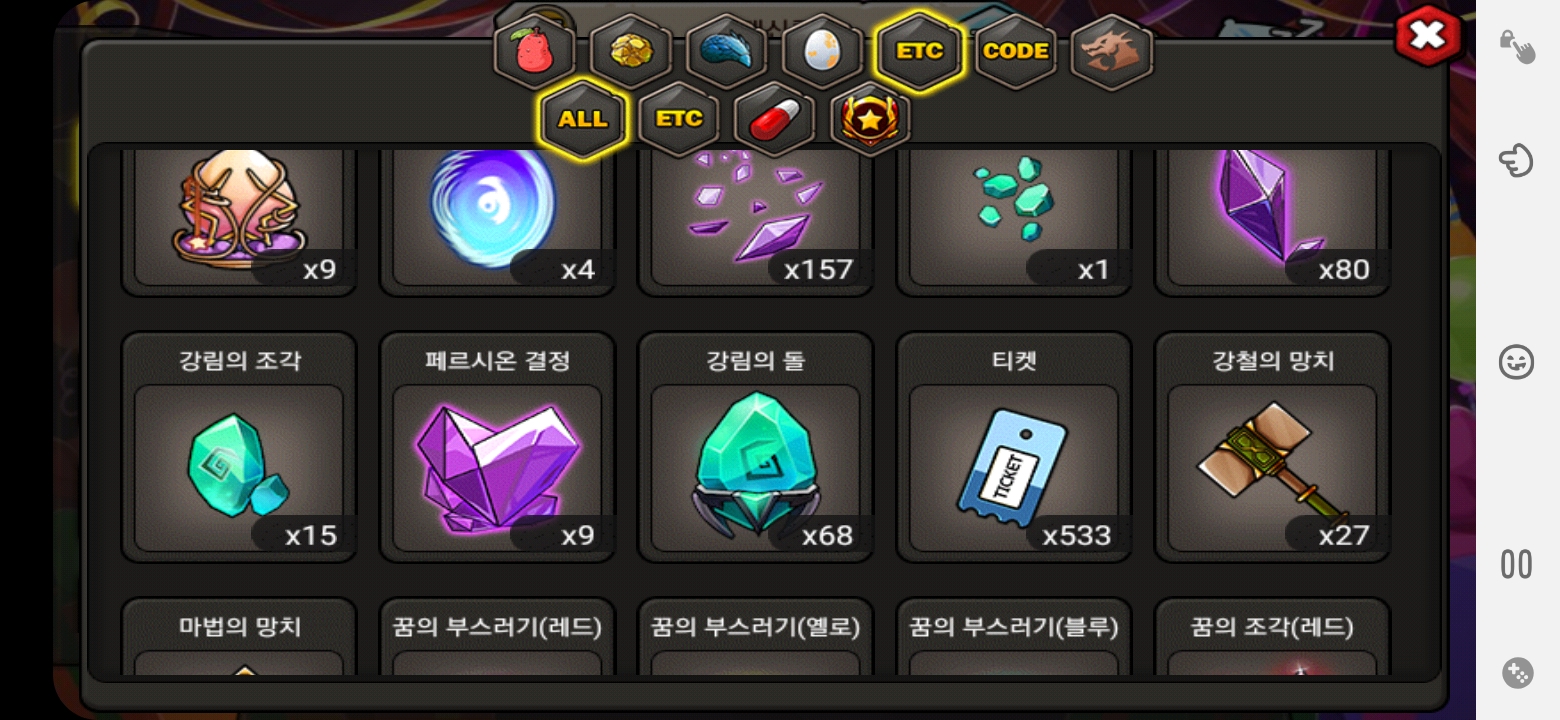Select the 티켓 ticket item x533
The image size is (1560, 720).
click(1014, 447)
